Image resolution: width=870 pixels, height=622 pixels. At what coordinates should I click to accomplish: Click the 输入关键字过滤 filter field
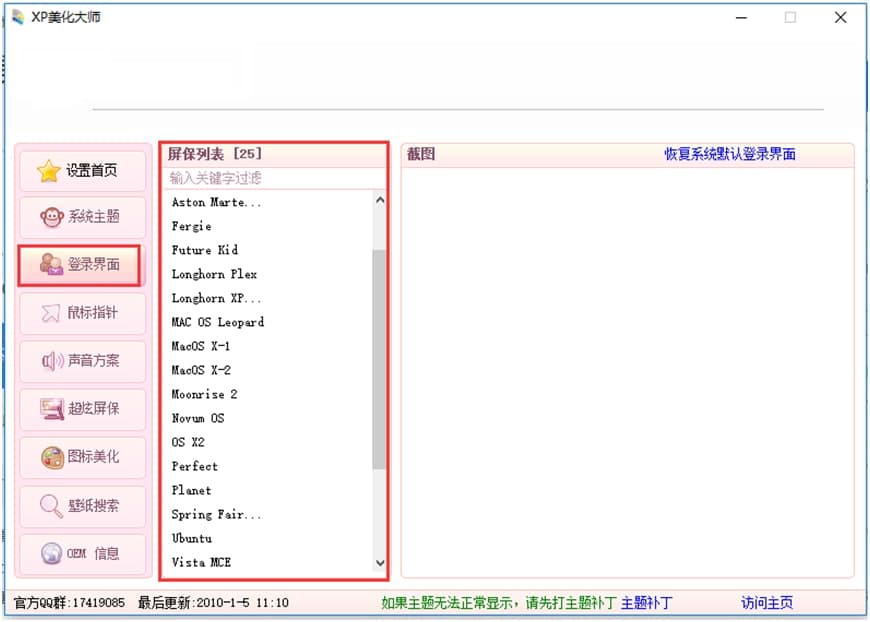point(274,178)
